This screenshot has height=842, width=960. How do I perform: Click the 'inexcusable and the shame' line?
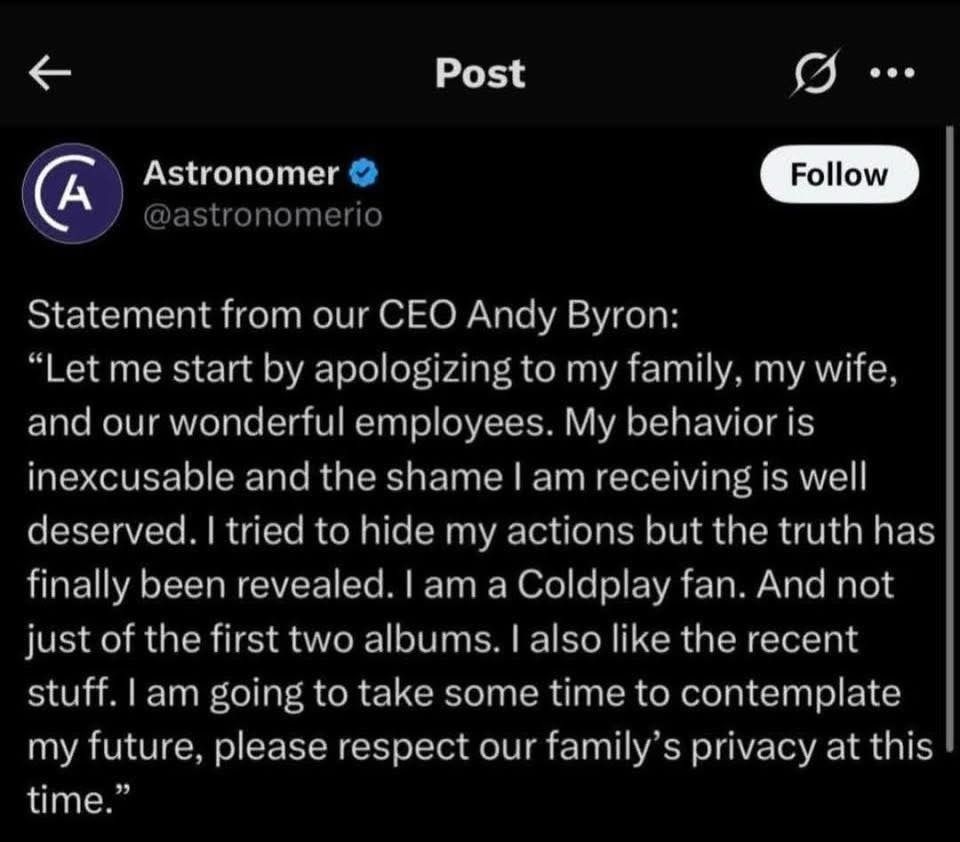(x=447, y=477)
